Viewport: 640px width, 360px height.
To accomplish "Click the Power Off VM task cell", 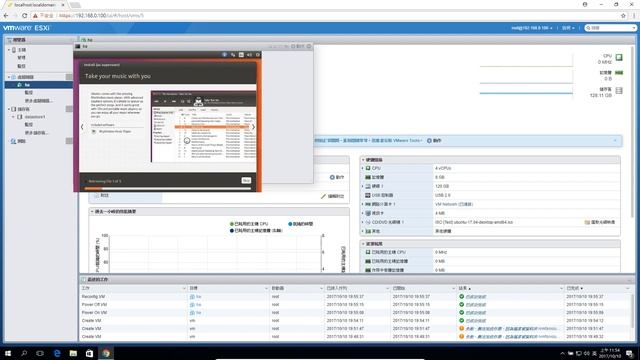I will 94,304.
